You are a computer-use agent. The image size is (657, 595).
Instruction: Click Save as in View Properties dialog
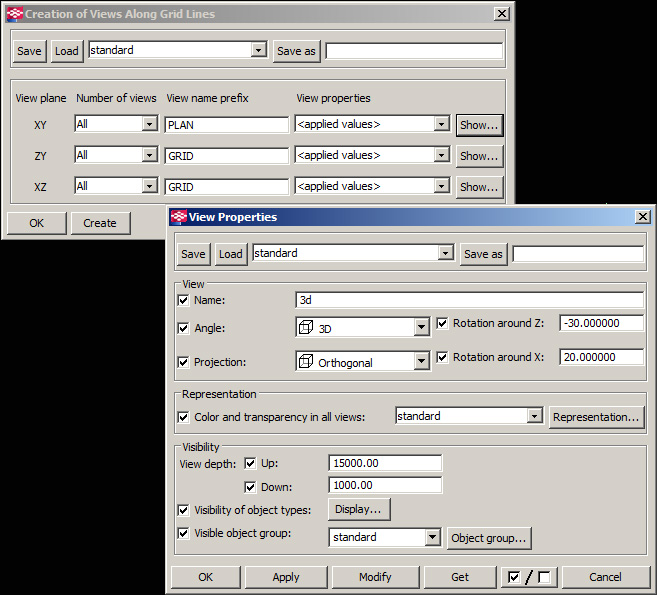tap(483, 254)
